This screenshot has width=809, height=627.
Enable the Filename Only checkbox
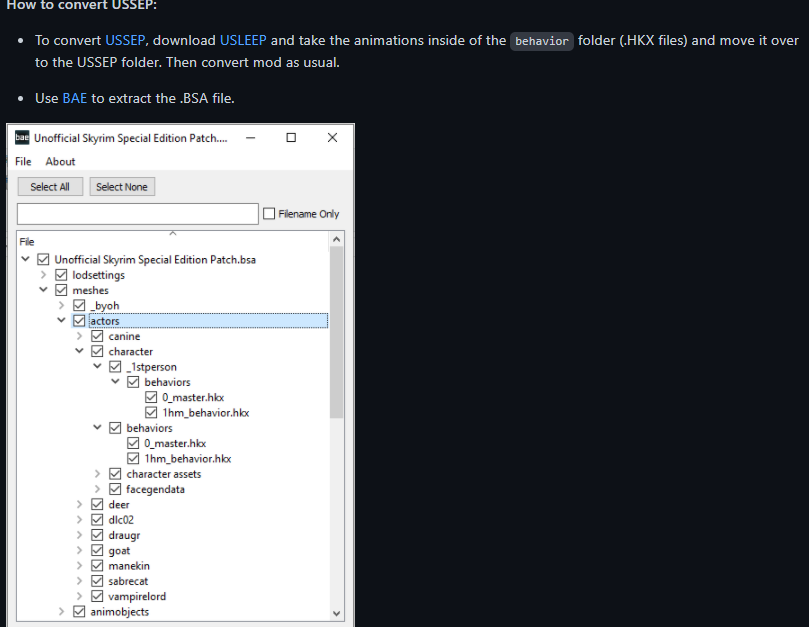click(269, 214)
